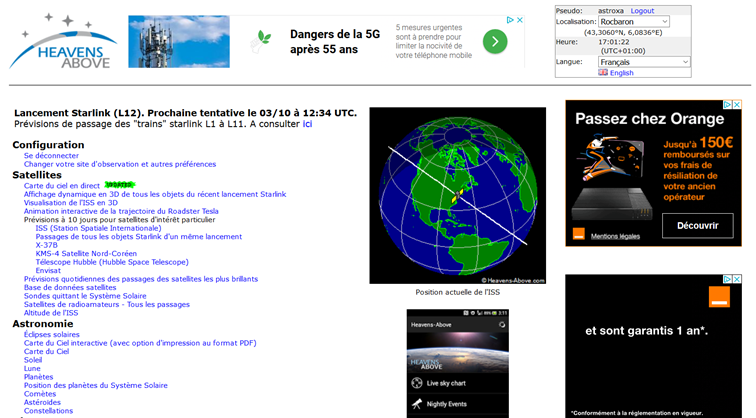Open Roadster Tesla trajectory animation link
756x418 pixels.
tap(121, 211)
